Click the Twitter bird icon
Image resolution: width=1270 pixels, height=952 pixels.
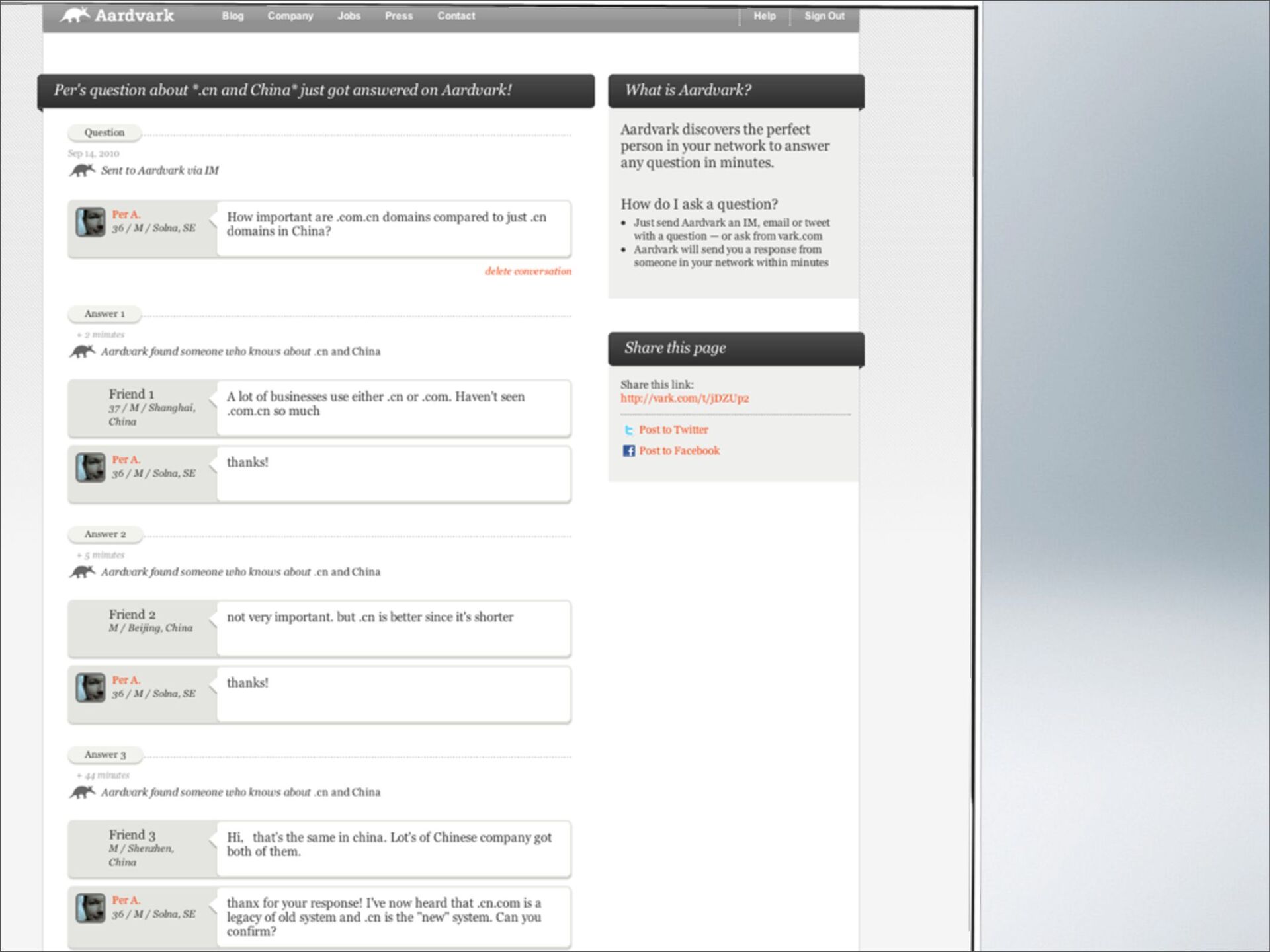pyautogui.click(x=628, y=430)
